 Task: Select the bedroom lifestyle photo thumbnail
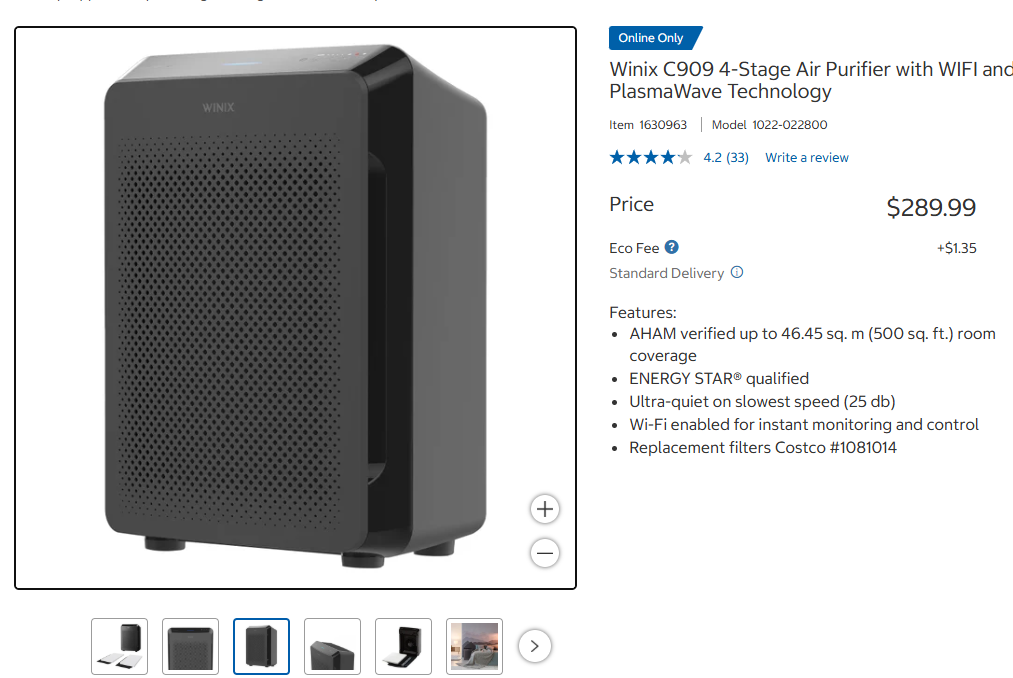(x=474, y=646)
